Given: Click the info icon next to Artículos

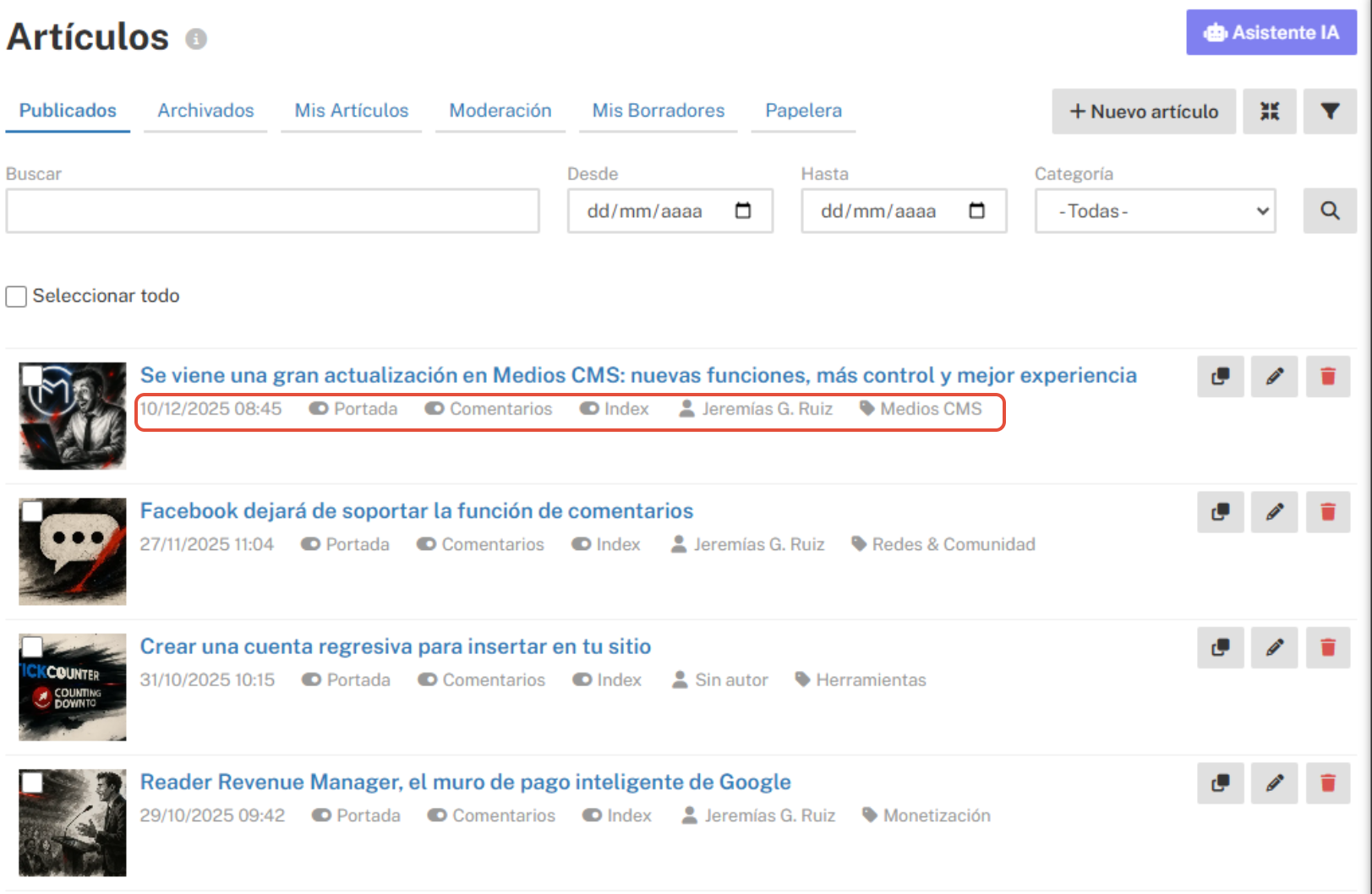Looking at the screenshot, I should [x=196, y=39].
